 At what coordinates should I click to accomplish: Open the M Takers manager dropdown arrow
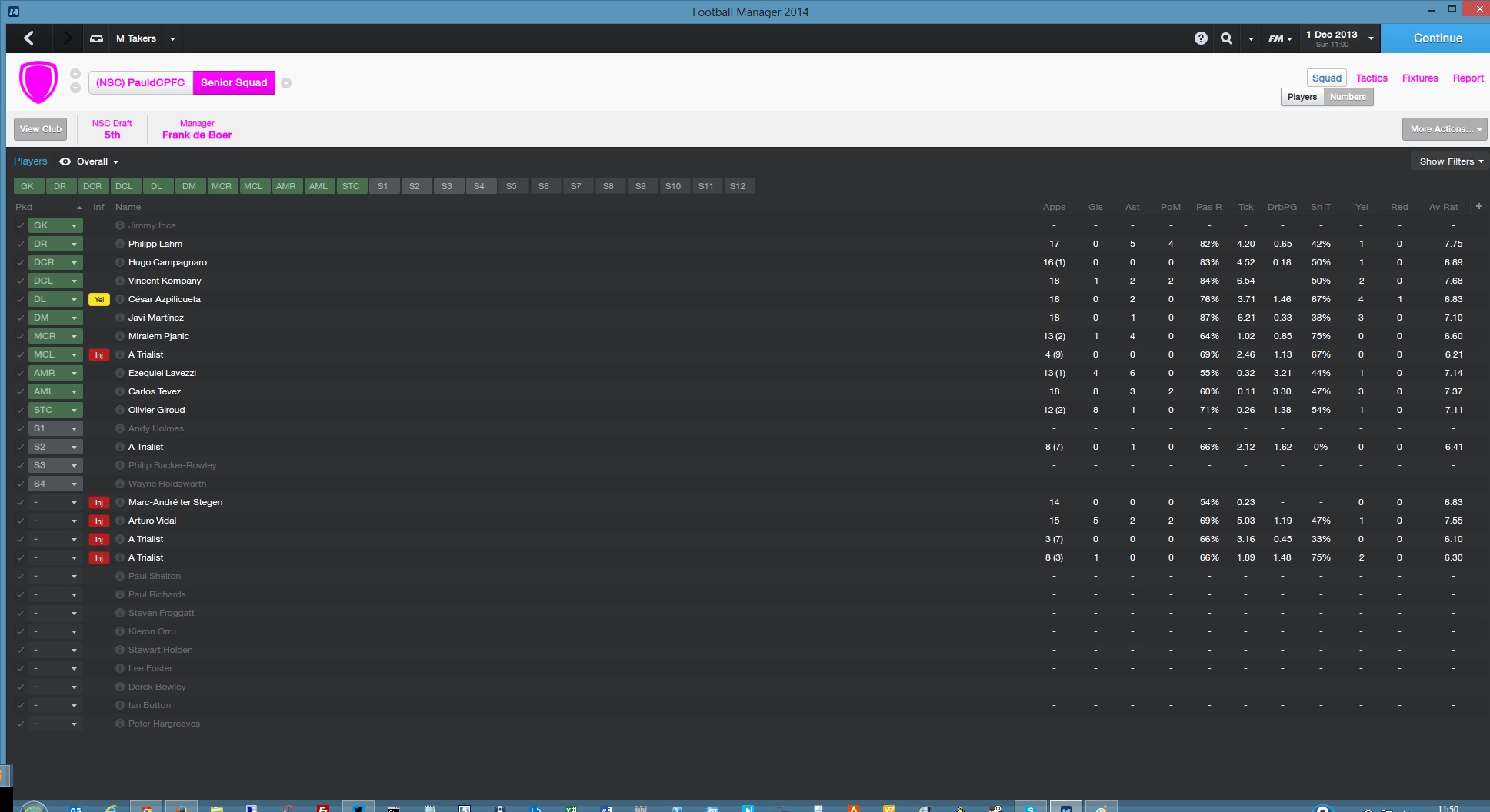pyautogui.click(x=172, y=38)
